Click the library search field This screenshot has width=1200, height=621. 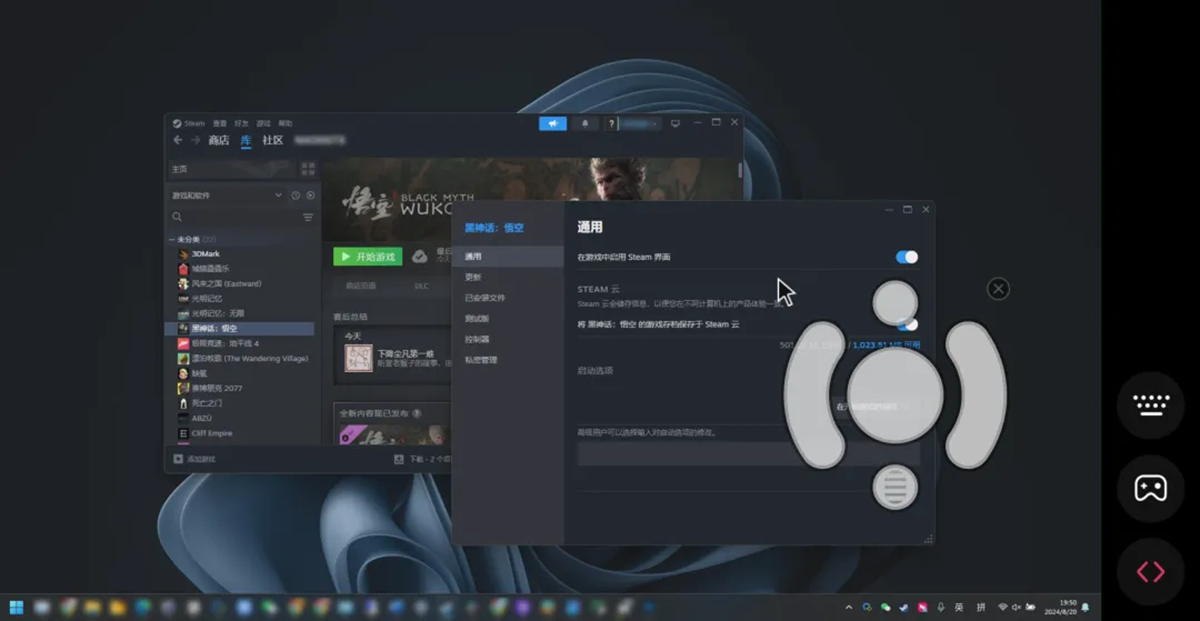point(233,217)
